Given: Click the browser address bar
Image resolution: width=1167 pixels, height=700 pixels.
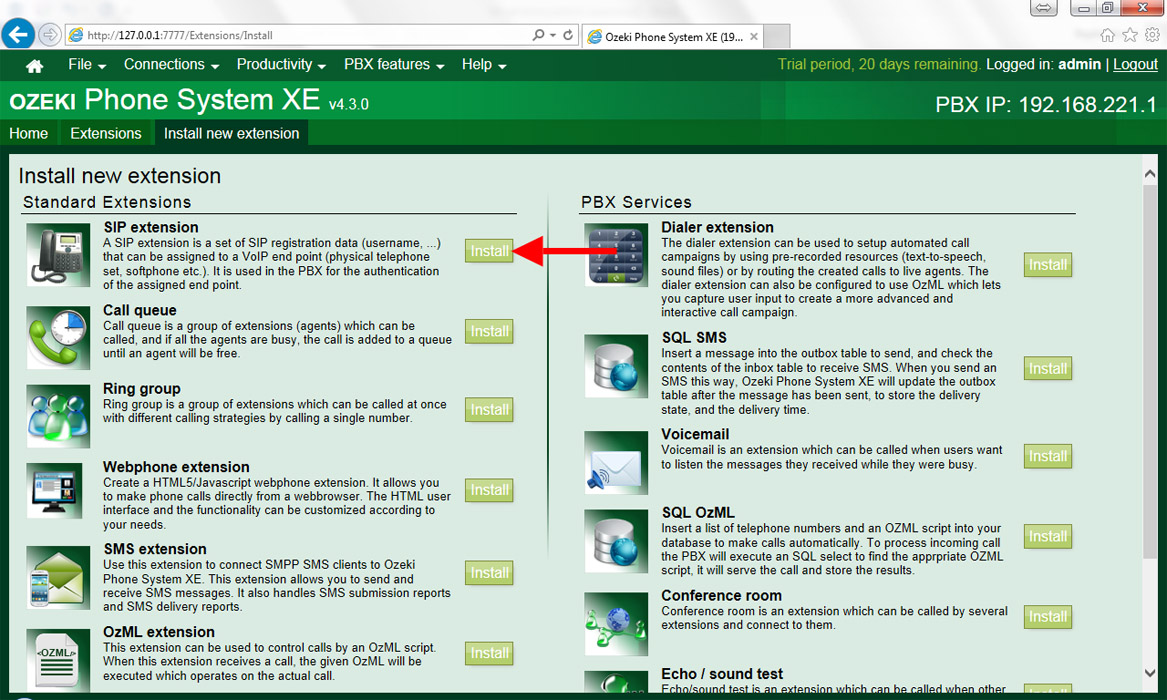Looking at the screenshot, I should 300,35.
